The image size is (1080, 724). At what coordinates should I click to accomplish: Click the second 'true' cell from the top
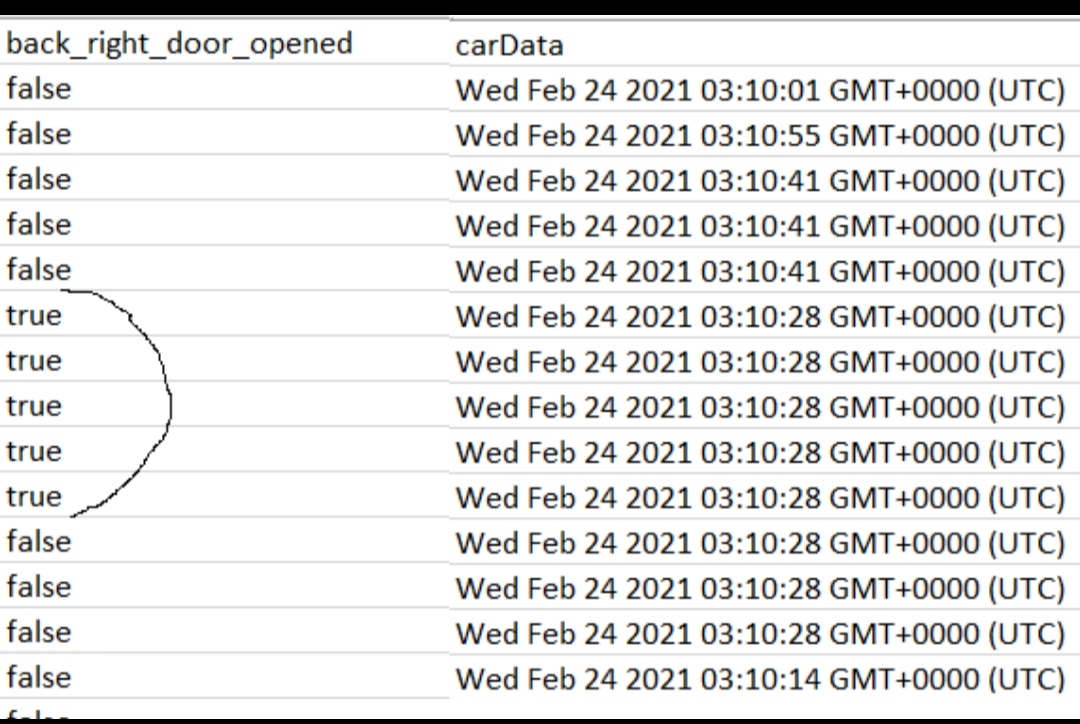(34, 361)
